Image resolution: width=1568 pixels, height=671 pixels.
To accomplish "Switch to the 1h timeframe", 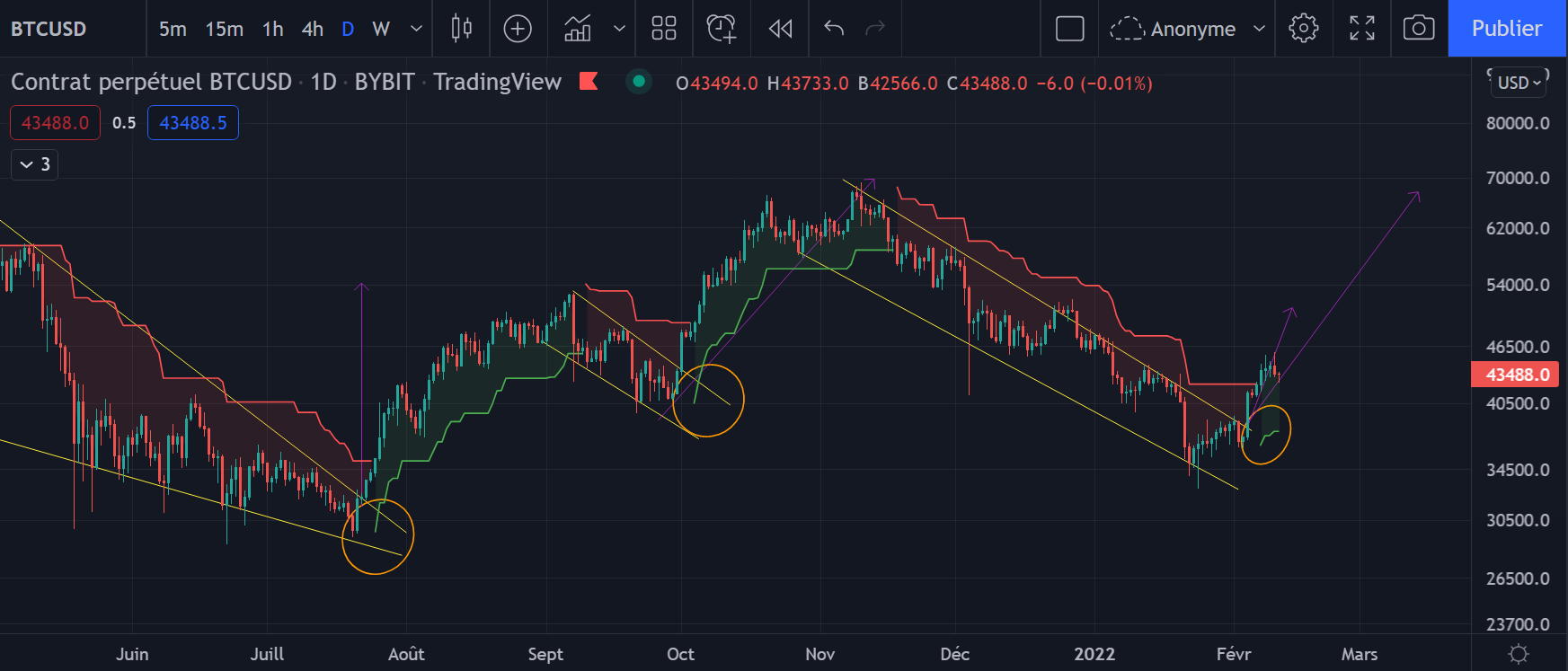I will 272,29.
